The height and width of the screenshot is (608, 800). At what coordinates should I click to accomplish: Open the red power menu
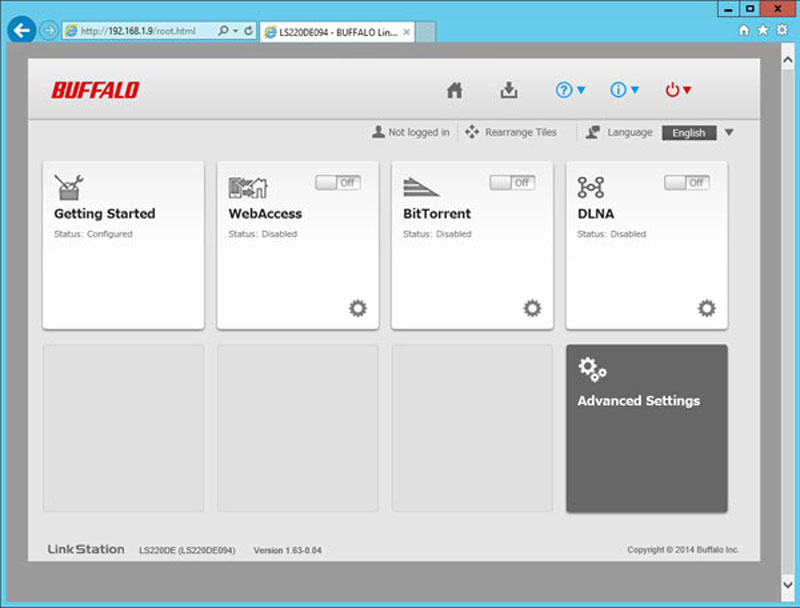[678, 90]
